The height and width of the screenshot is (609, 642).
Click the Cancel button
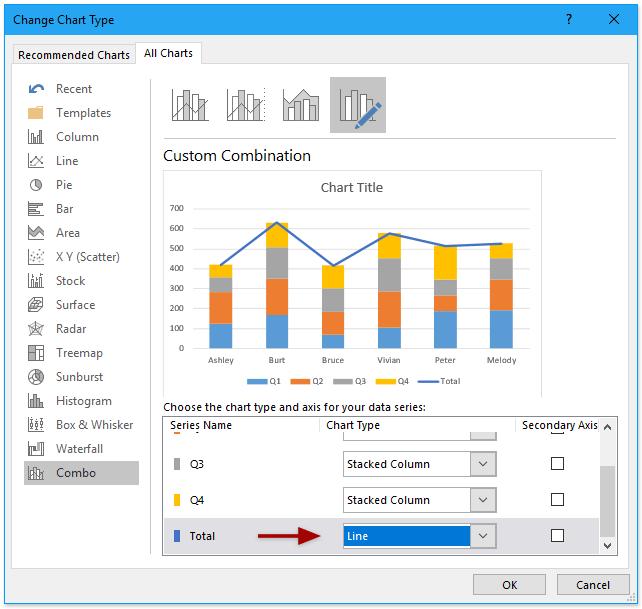click(x=593, y=585)
